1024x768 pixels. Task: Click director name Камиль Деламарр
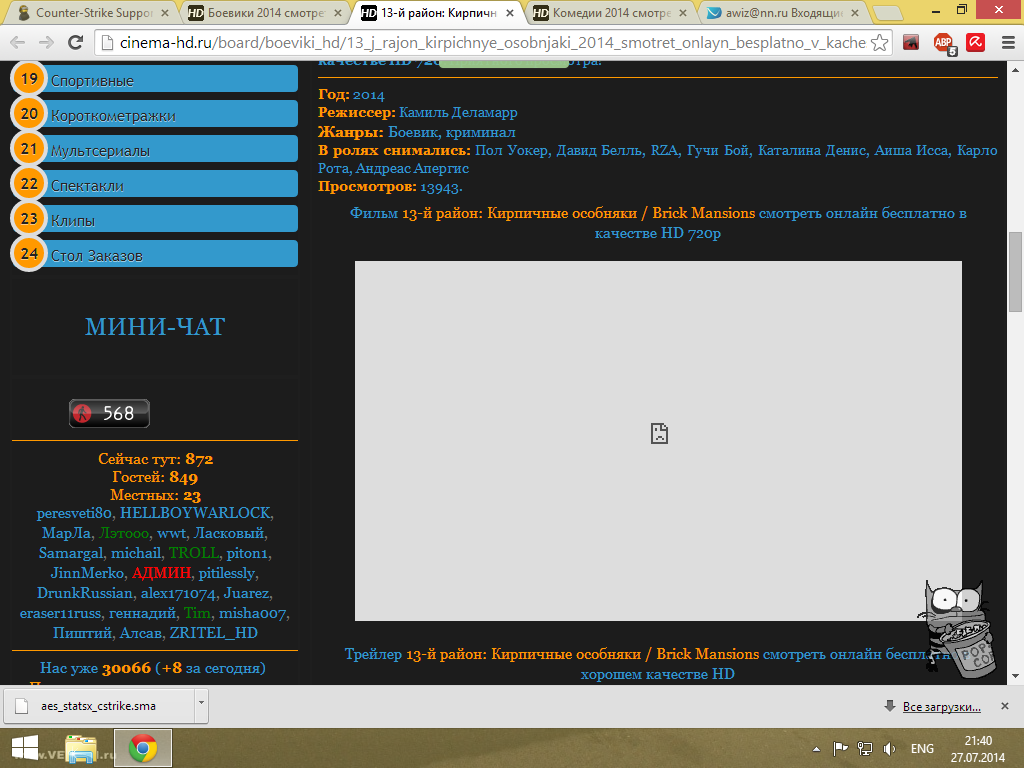458,113
